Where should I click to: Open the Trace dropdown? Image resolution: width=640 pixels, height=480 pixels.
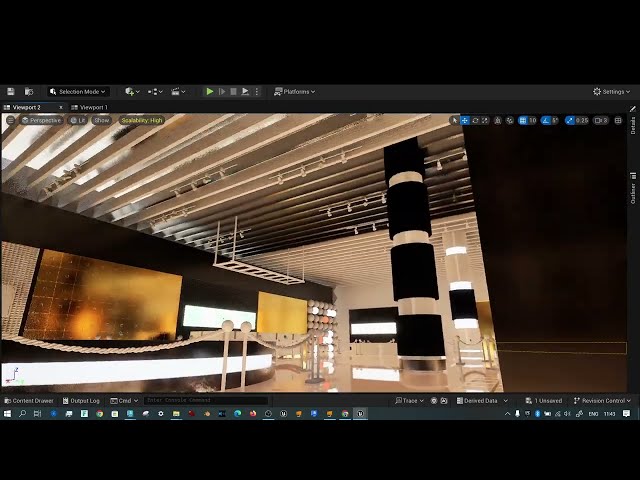409,401
